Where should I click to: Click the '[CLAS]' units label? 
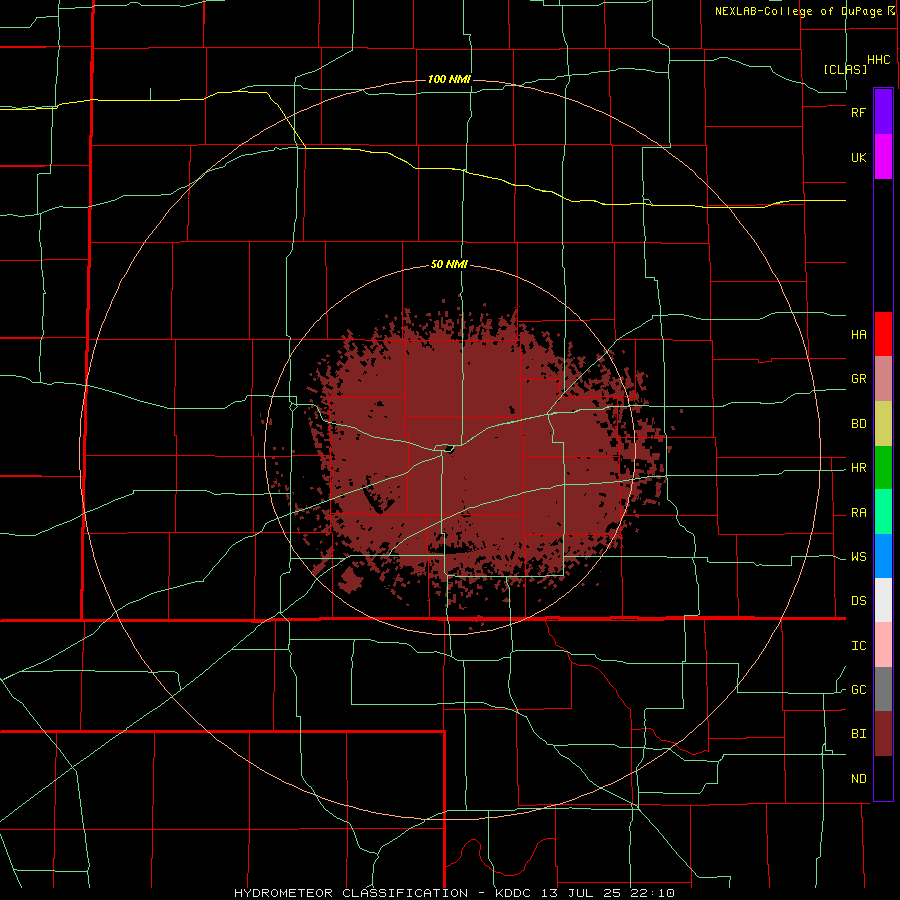click(x=845, y=69)
